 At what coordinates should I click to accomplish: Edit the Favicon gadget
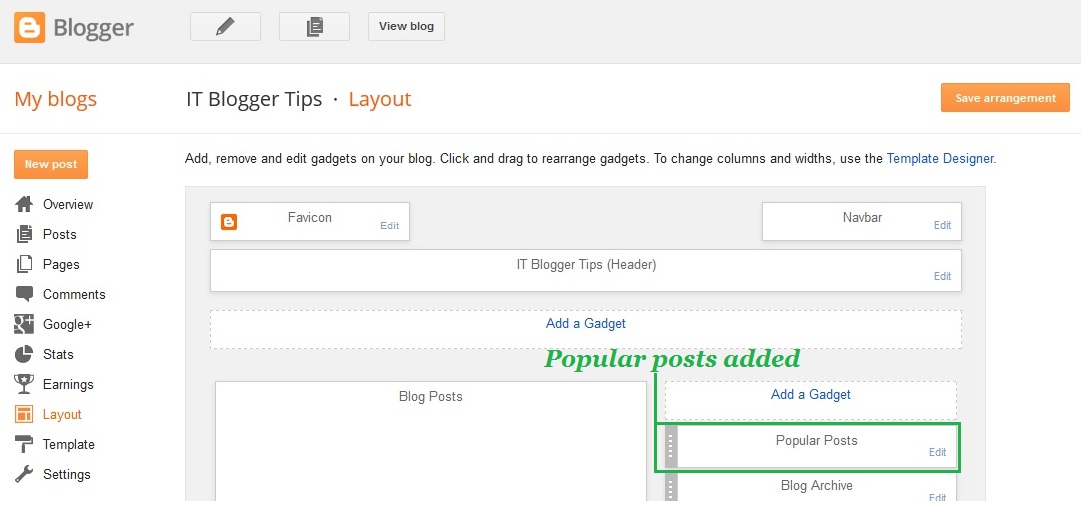click(390, 225)
